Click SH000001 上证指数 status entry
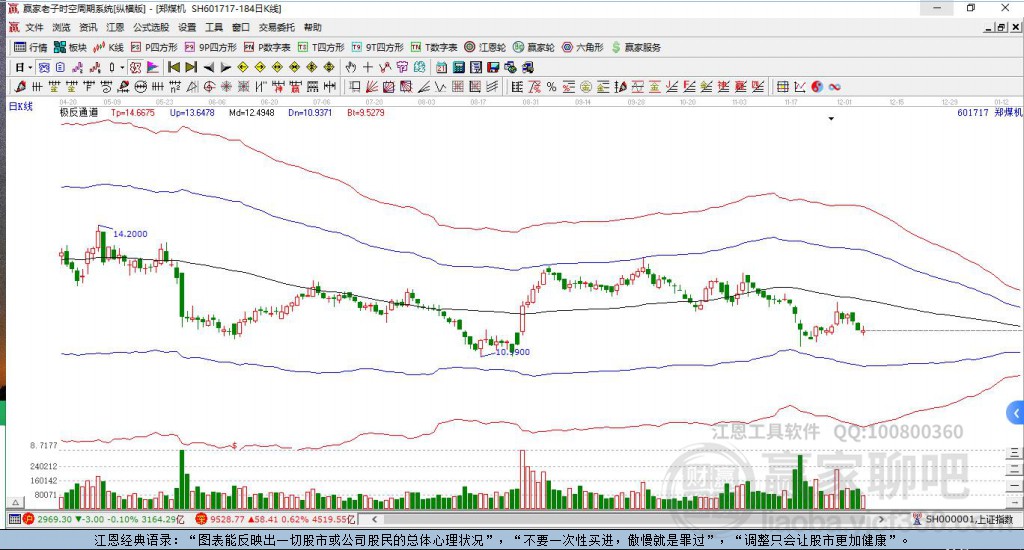The height and width of the screenshot is (550, 1024). (x=963, y=519)
